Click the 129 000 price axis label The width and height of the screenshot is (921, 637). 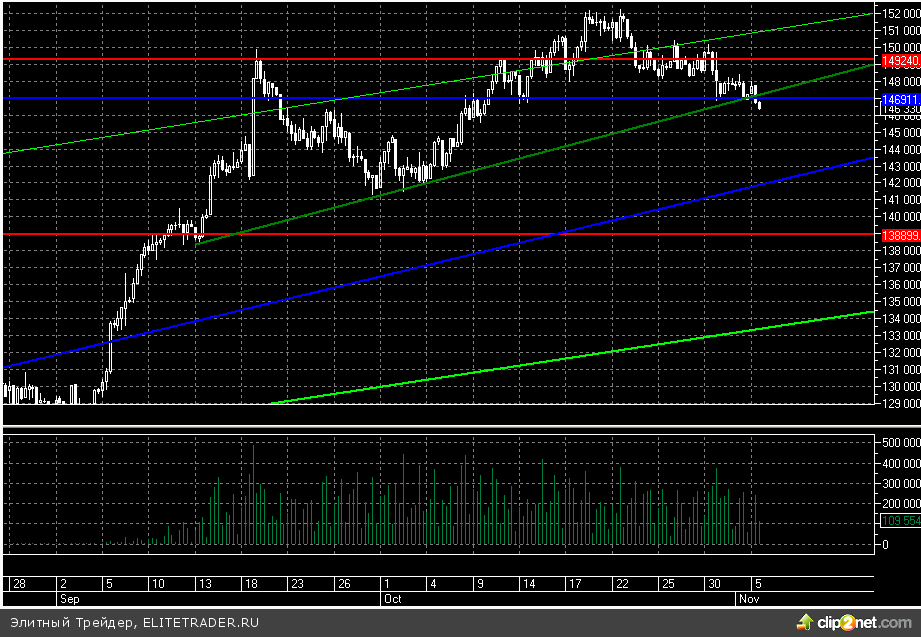click(899, 403)
